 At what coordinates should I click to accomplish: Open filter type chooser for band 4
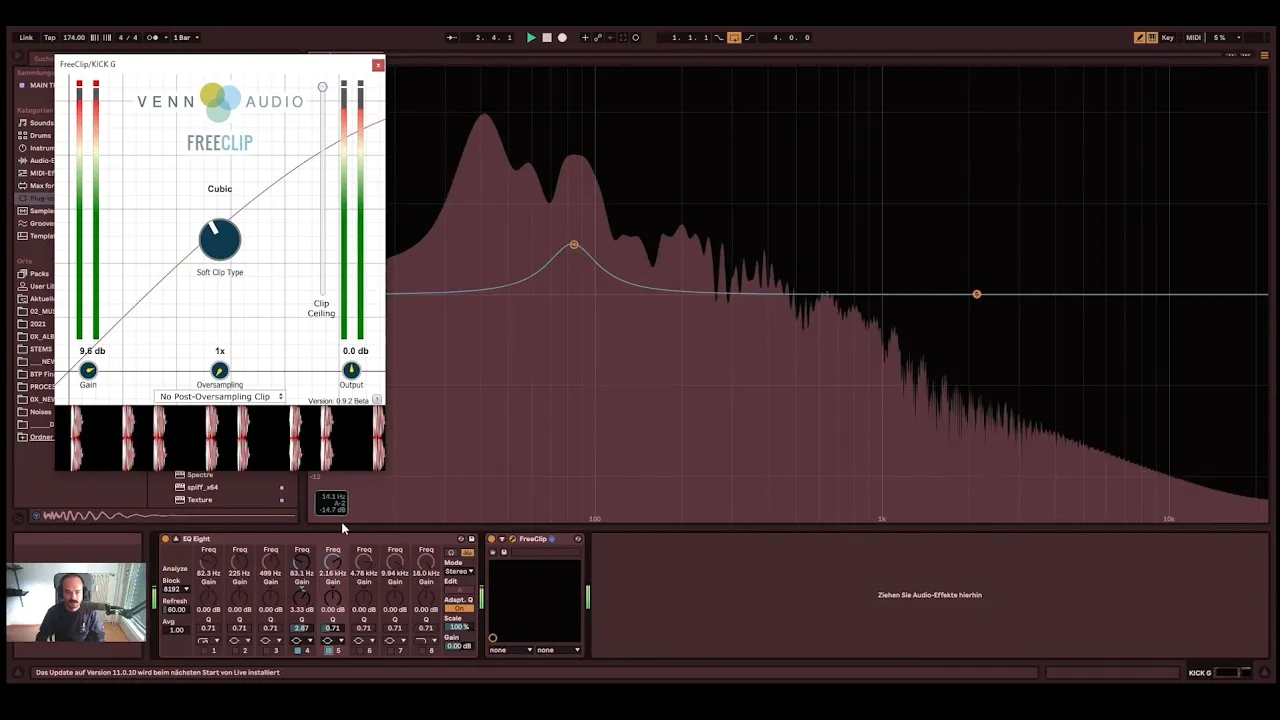click(x=301, y=640)
